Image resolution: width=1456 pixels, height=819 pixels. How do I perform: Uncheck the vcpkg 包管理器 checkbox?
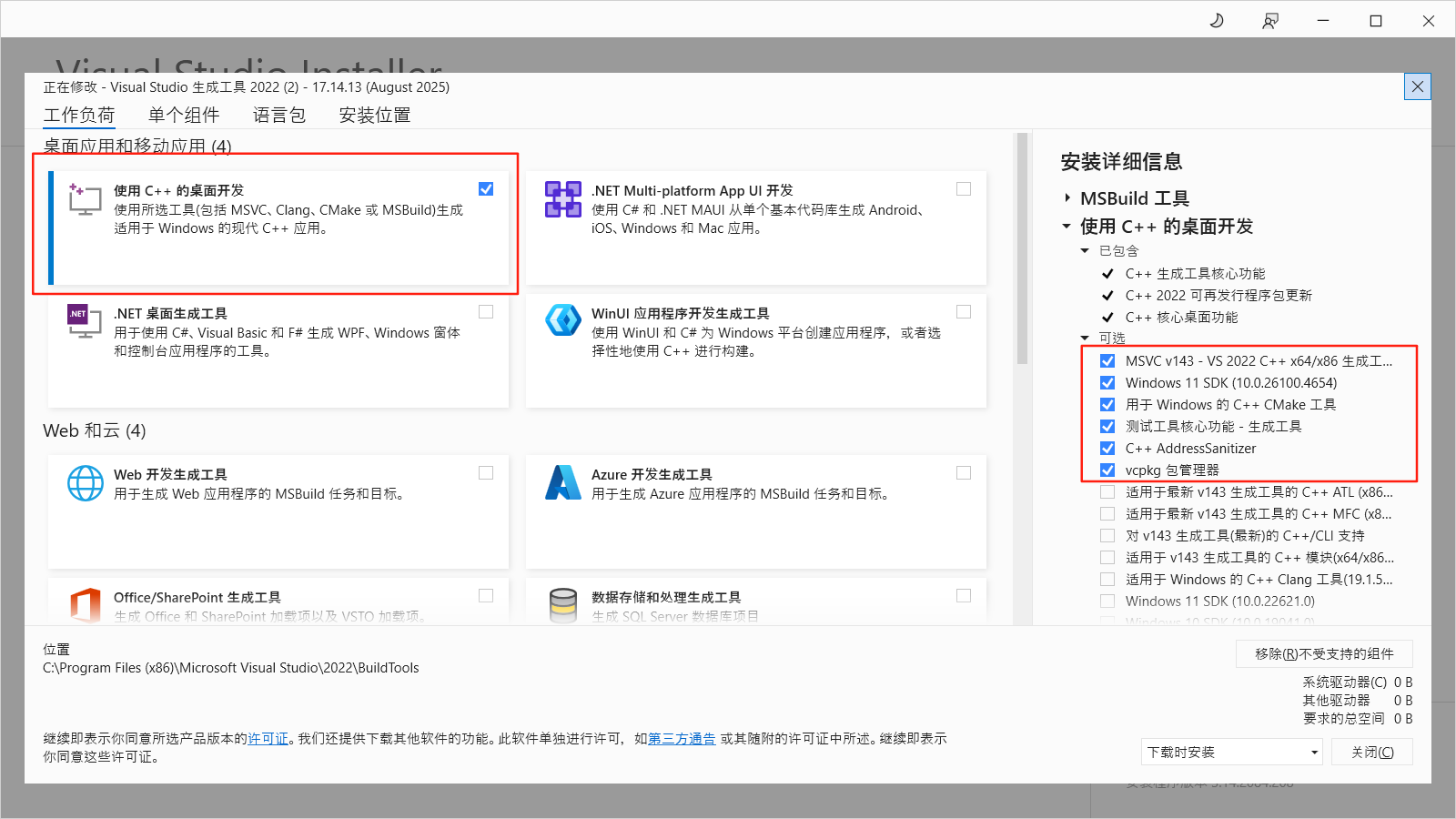pos(1107,470)
